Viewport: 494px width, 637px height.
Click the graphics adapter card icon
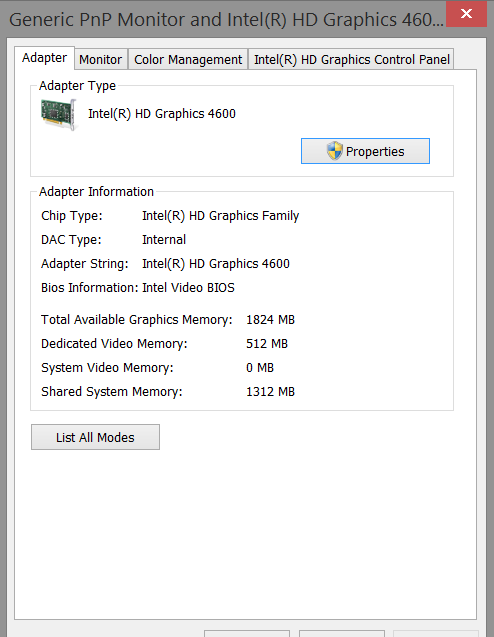coord(58,114)
